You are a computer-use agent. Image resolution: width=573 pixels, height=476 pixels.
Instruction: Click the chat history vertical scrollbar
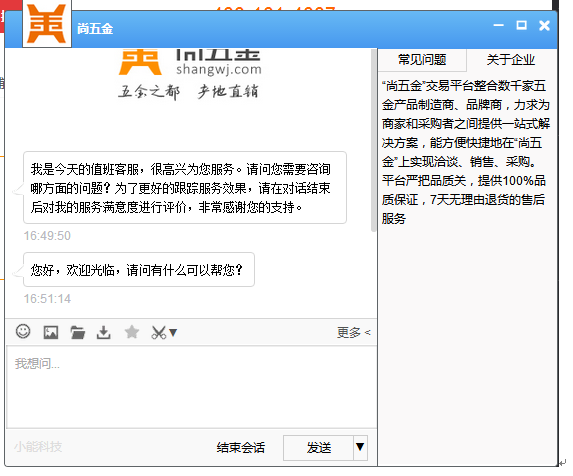[373, 141]
